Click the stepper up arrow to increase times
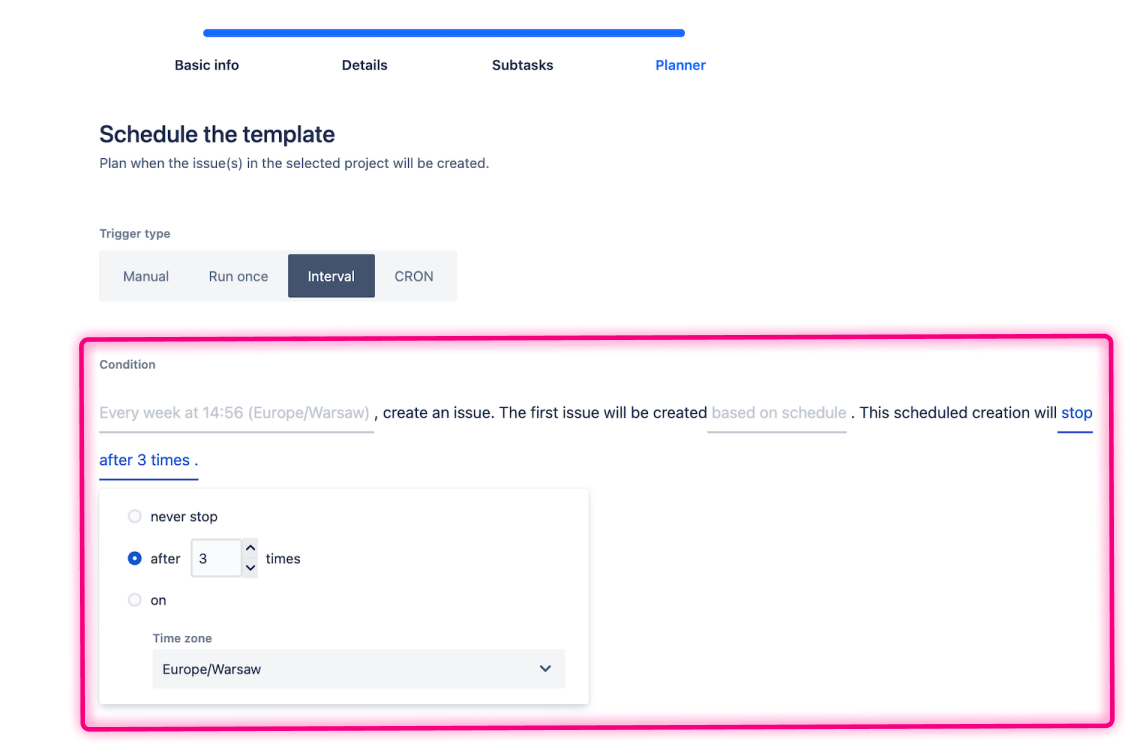The image size is (1129, 746). tap(249, 550)
